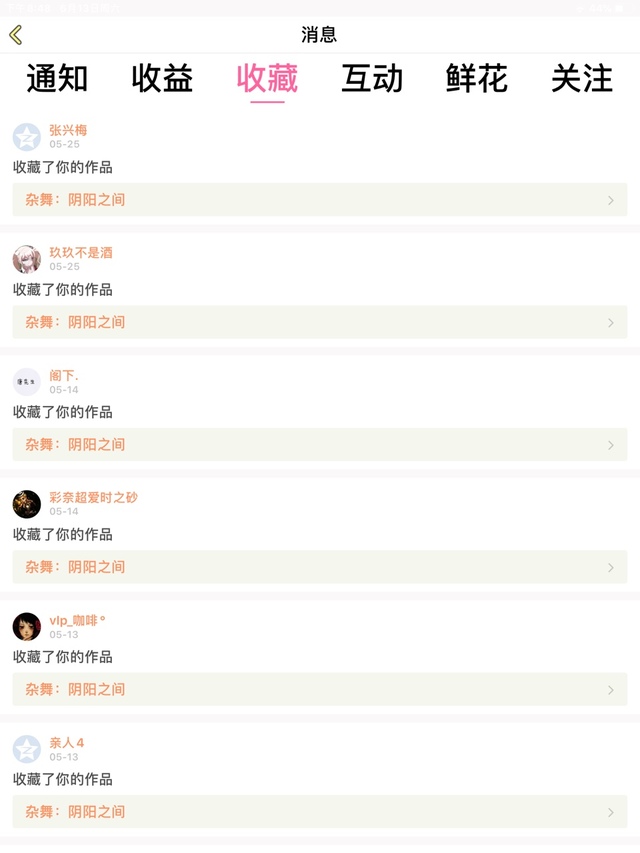Viewport: 640px width, 853px height.
Task: Expand chevron on 玖玖不是酒's 阴阳之间 entry
Action: point(611,323)
